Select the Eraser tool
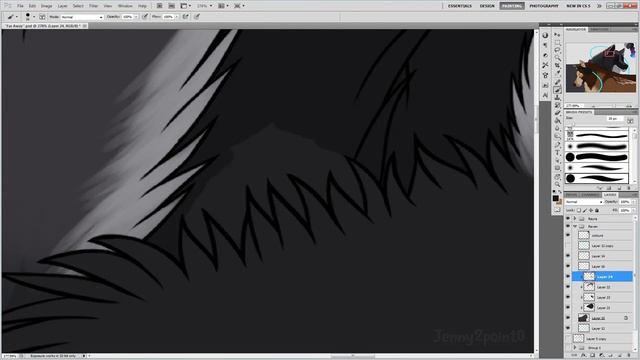This screenshot has width=640, height=360. tap(558, 113)
